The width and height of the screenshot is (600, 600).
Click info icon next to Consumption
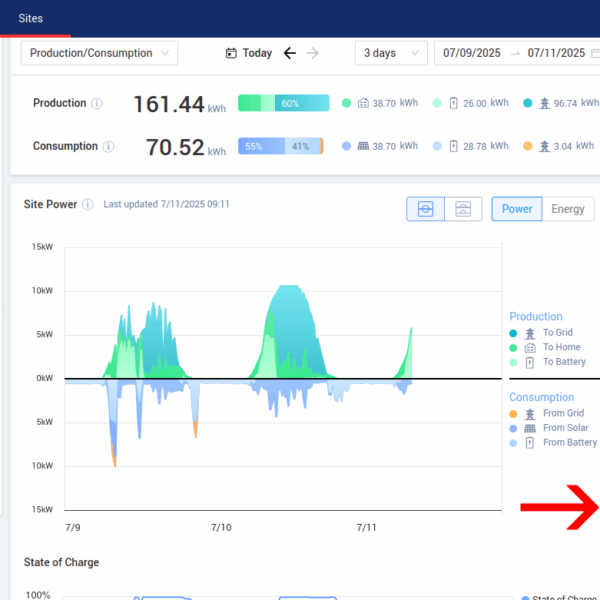pos(108,146)
